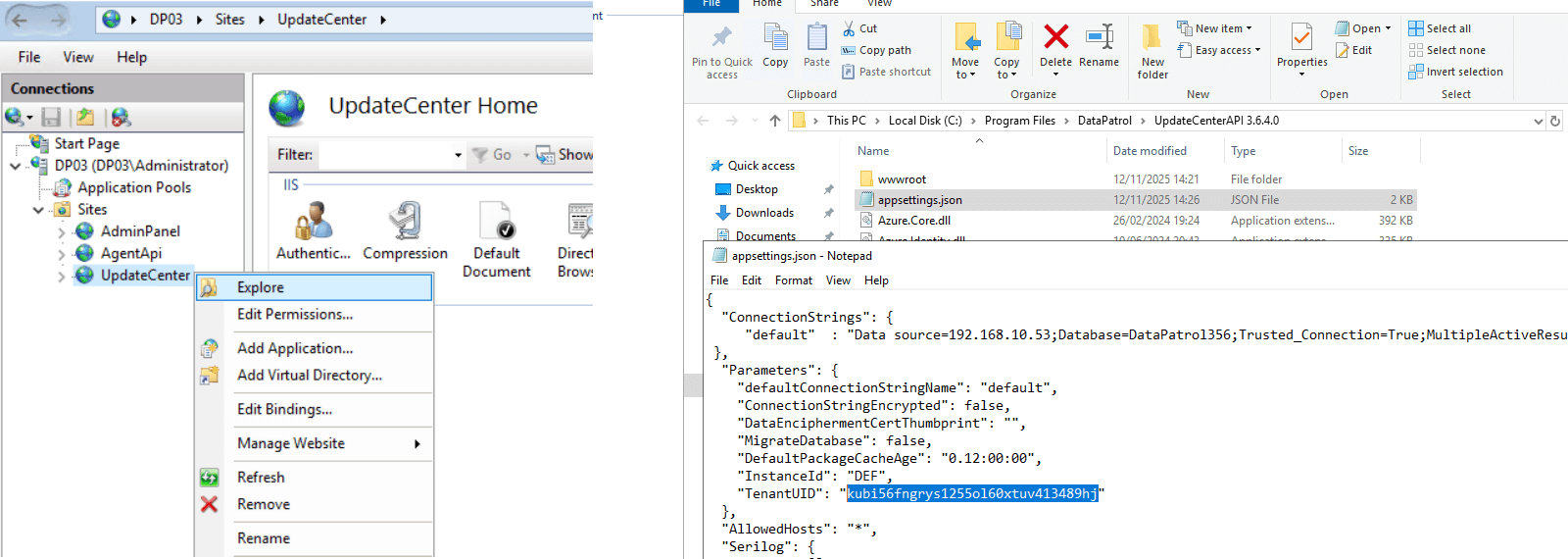Click the Properties icon in ribbon

click(x=1301, y=39)
